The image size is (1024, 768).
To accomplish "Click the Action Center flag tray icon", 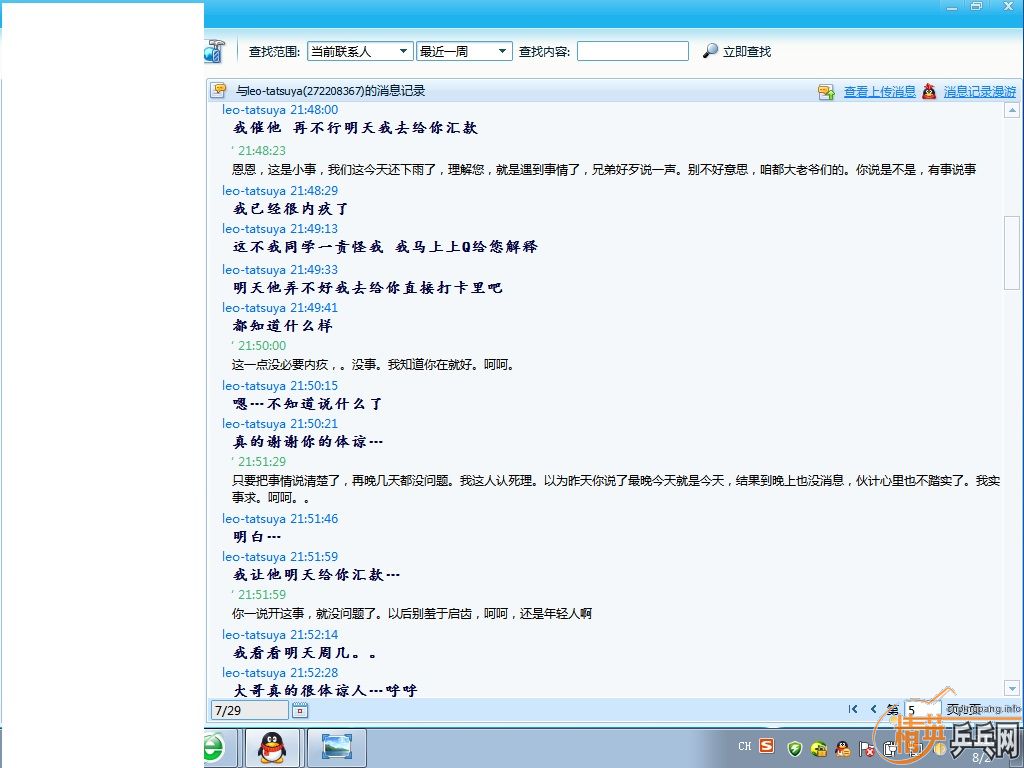I will click(867, 748).
